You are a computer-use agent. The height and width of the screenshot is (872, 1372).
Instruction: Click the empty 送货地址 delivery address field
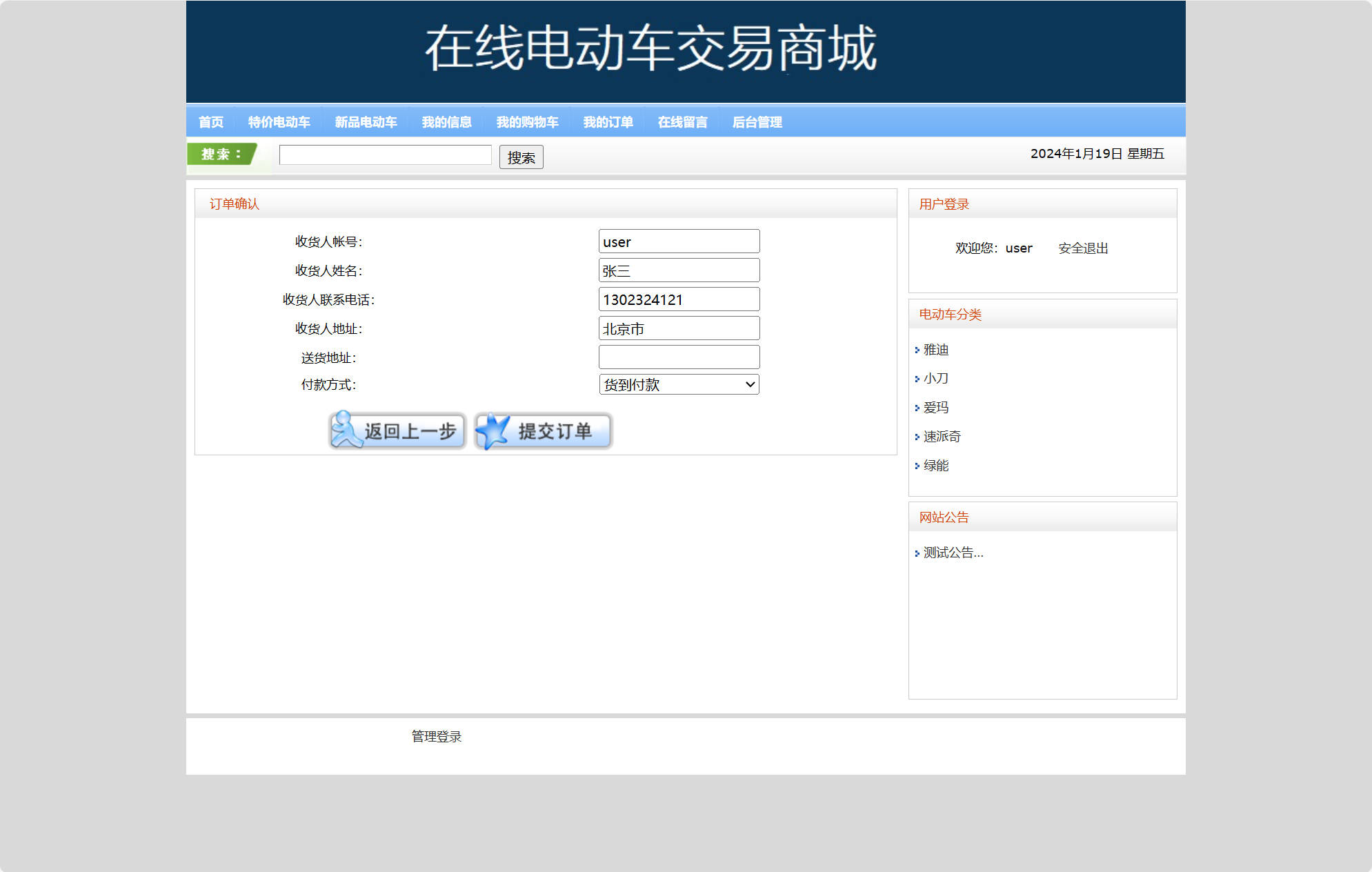pos(679,356)
